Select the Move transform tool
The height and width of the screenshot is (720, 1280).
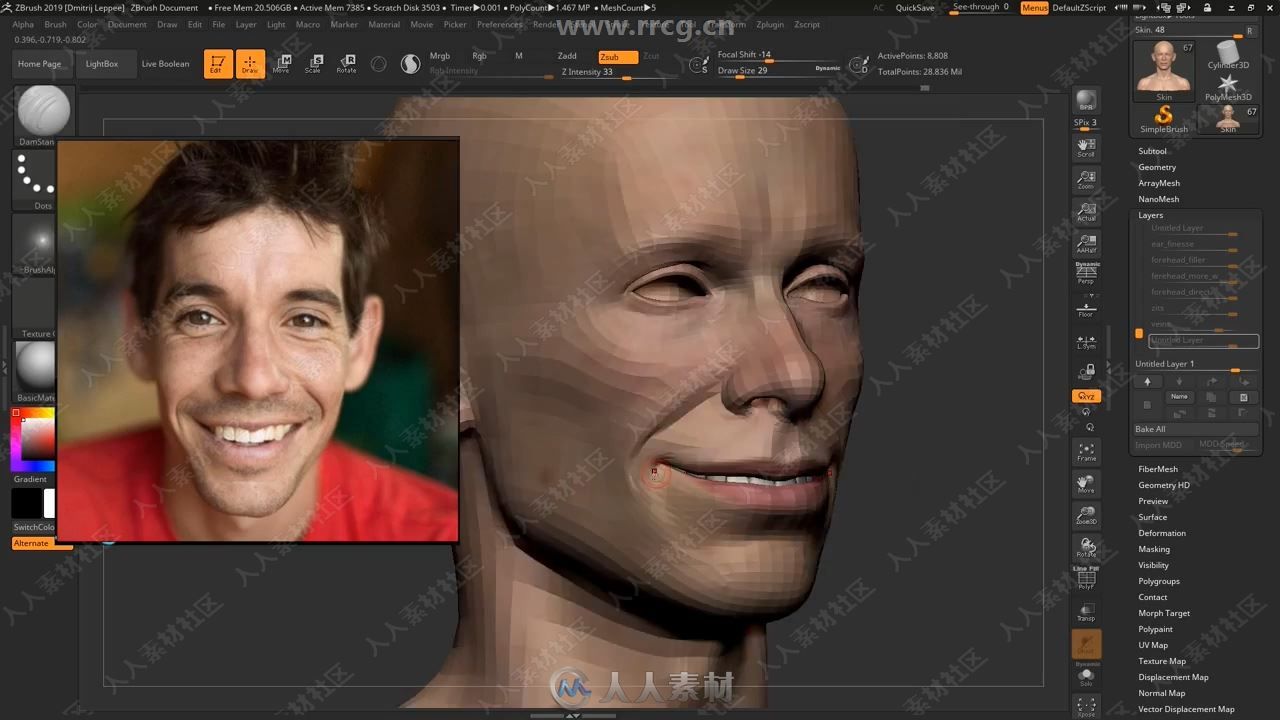pyautogui.click(x=282, y=64)
